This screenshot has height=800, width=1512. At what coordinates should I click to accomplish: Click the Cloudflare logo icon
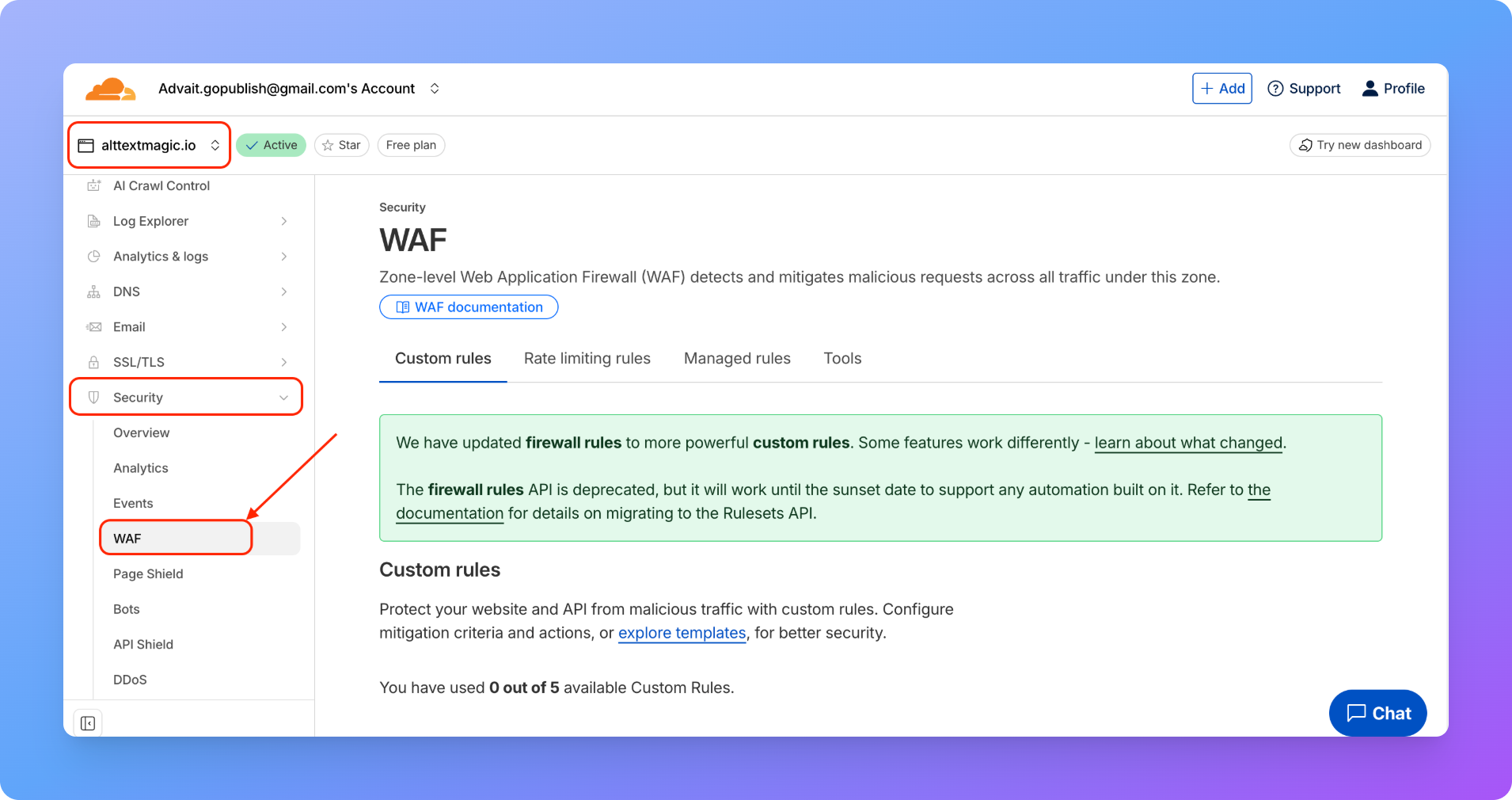point(110,90)
